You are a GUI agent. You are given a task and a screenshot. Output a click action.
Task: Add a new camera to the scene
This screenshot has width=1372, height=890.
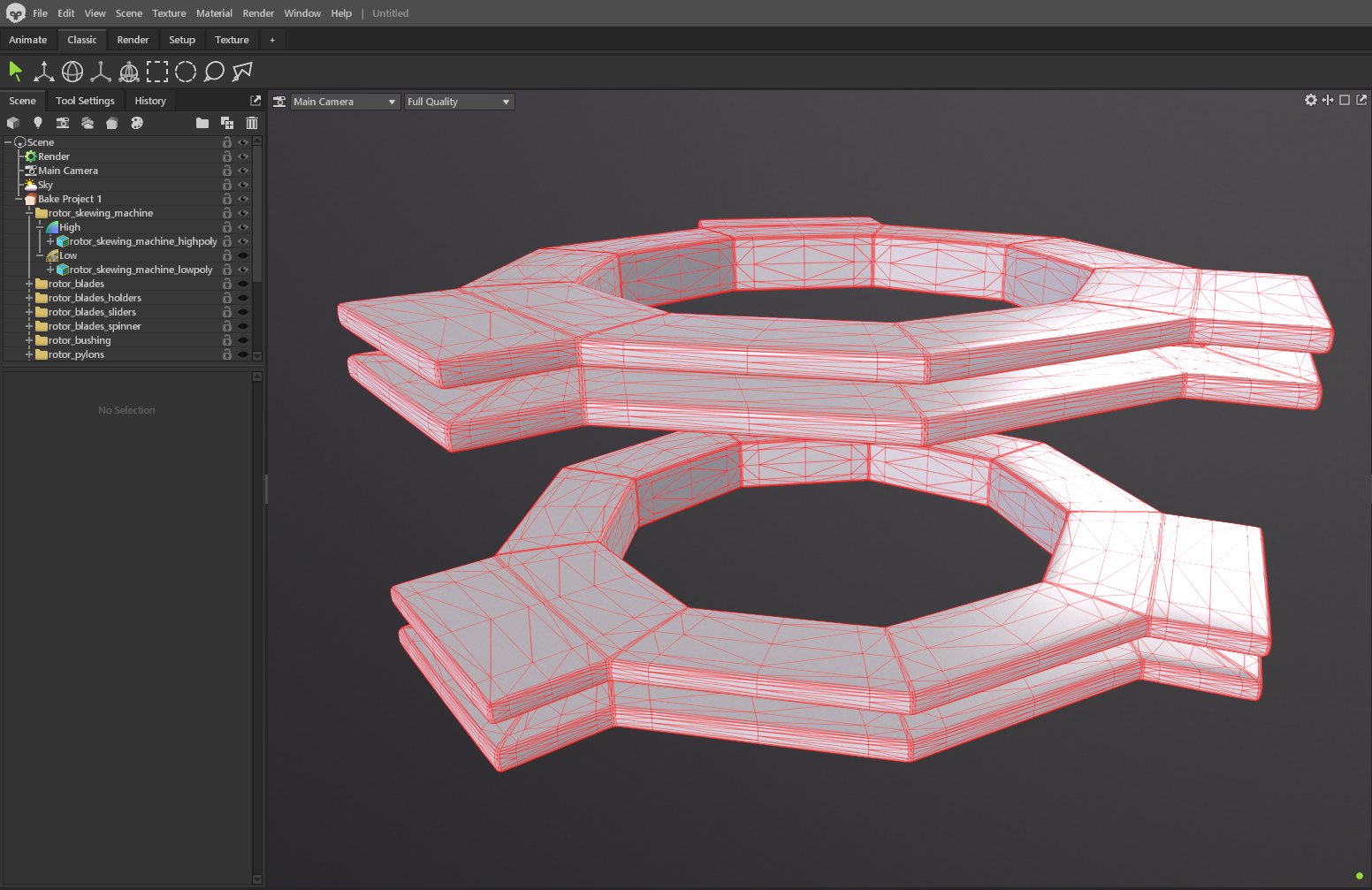[x=63, y=123]
